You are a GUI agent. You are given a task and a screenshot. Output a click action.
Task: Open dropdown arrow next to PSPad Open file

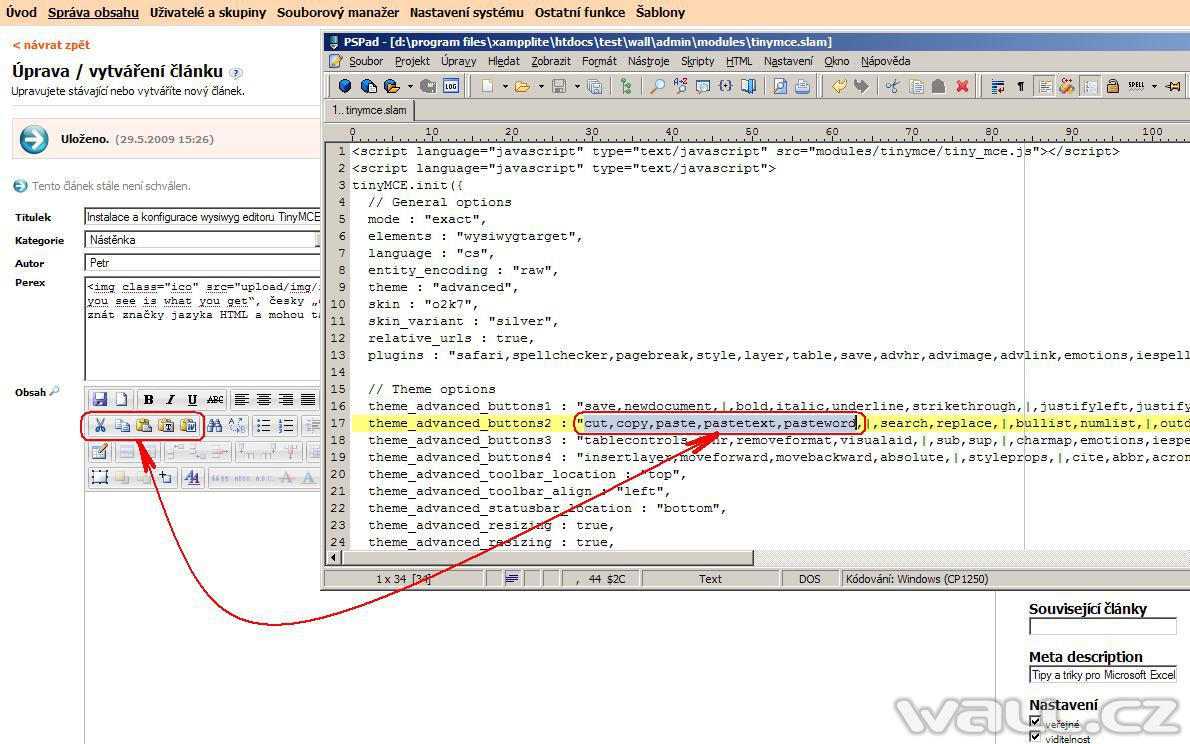[x=541, y=86]
